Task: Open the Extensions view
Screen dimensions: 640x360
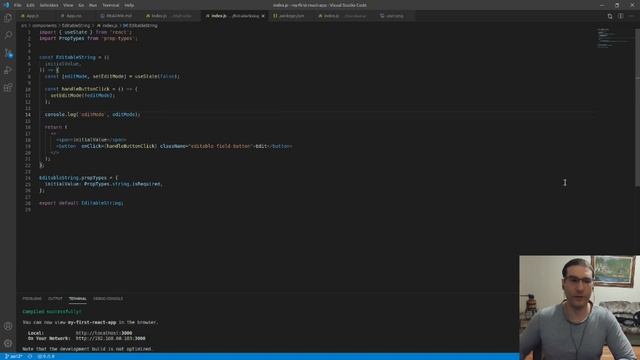Action: (x=8, y=88)
